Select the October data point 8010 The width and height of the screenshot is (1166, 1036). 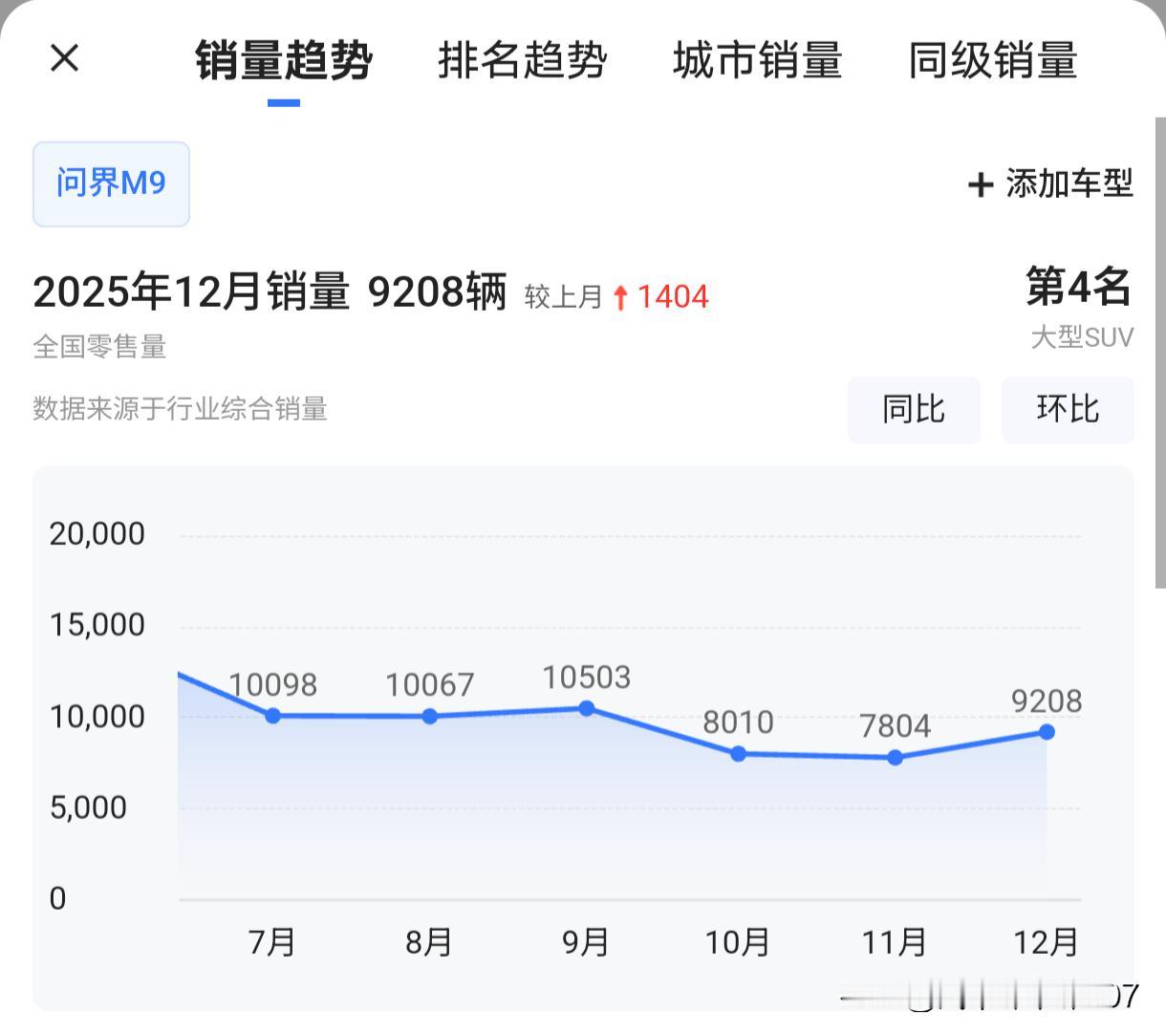738,753
